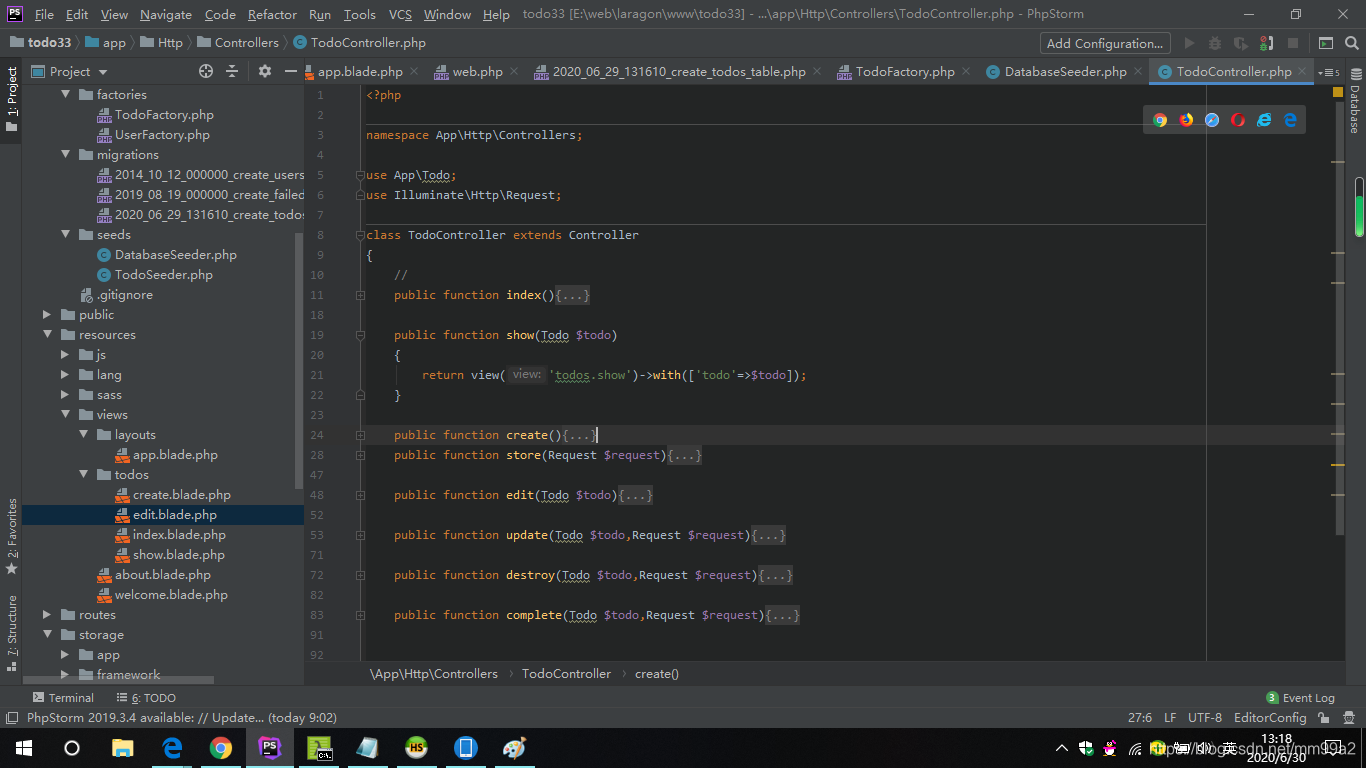Expand the routes folder
The image size is (1366, 768).
(48, 614)
